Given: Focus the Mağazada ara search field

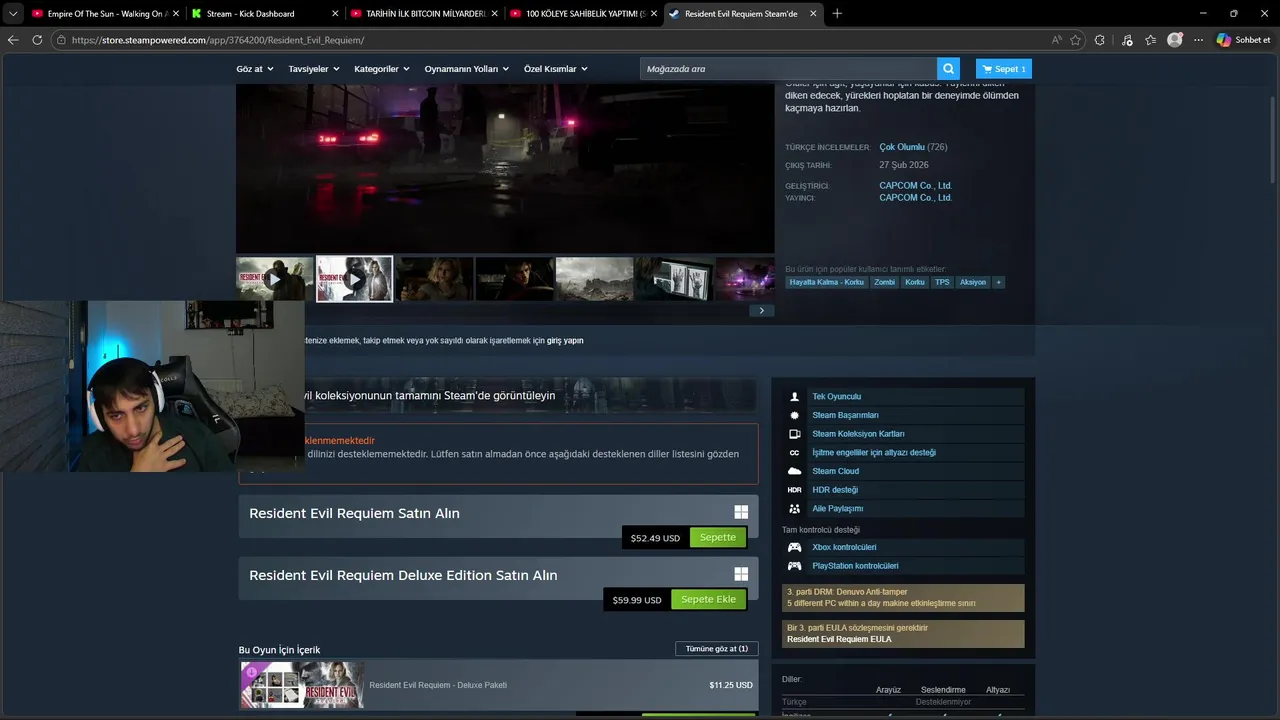Looking at the screenshot, I should click(788, 69).
